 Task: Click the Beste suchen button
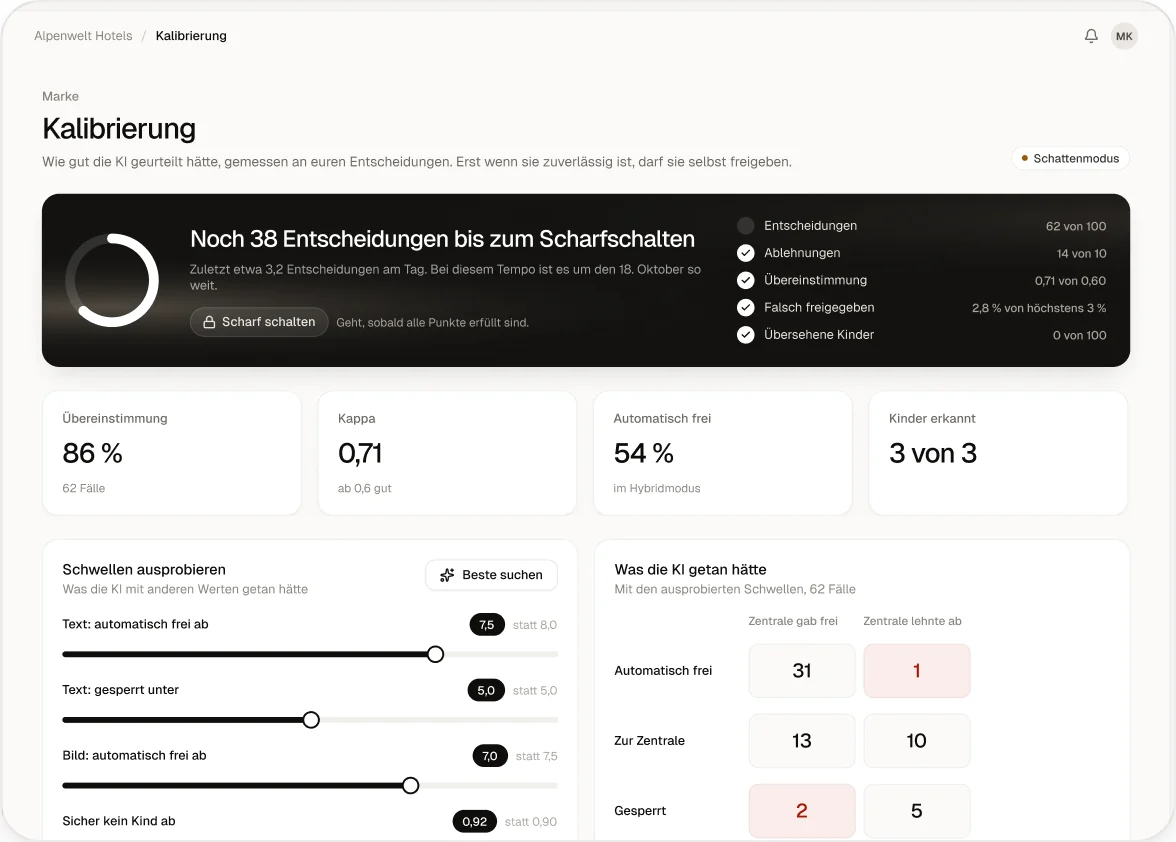[491, 575]
